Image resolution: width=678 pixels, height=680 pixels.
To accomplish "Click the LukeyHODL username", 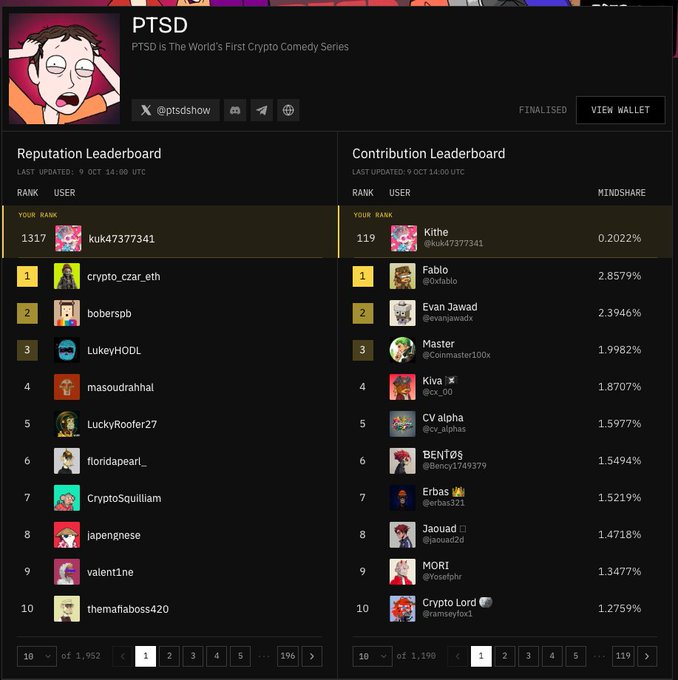I will tap(114, 350).
